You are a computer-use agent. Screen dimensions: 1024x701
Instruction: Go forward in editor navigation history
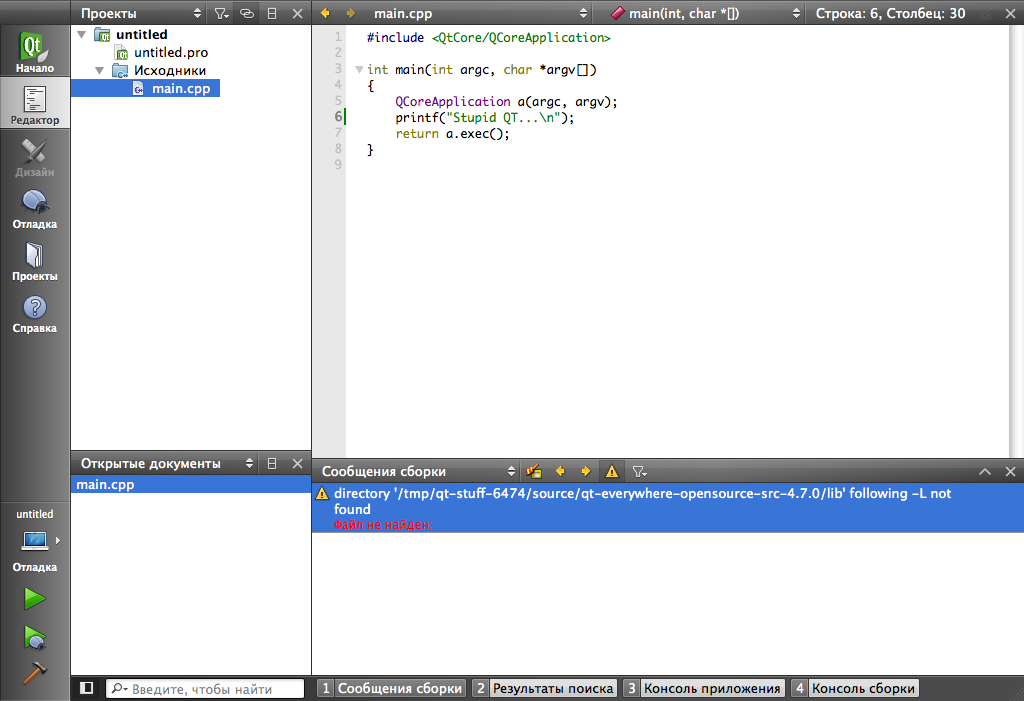point(351,13)
